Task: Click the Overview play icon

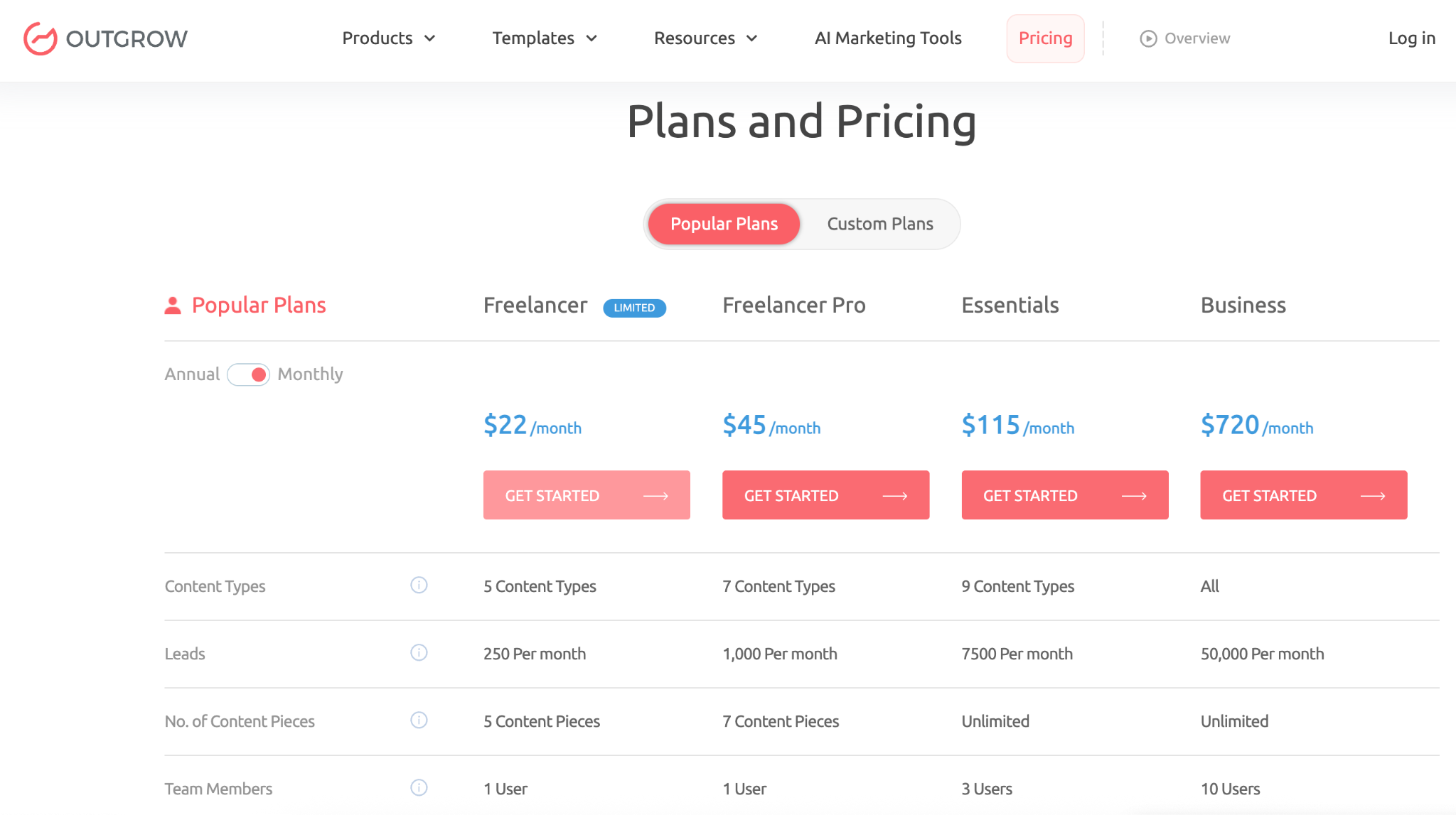Action: pyautogui.click(x=1148, y=38)
